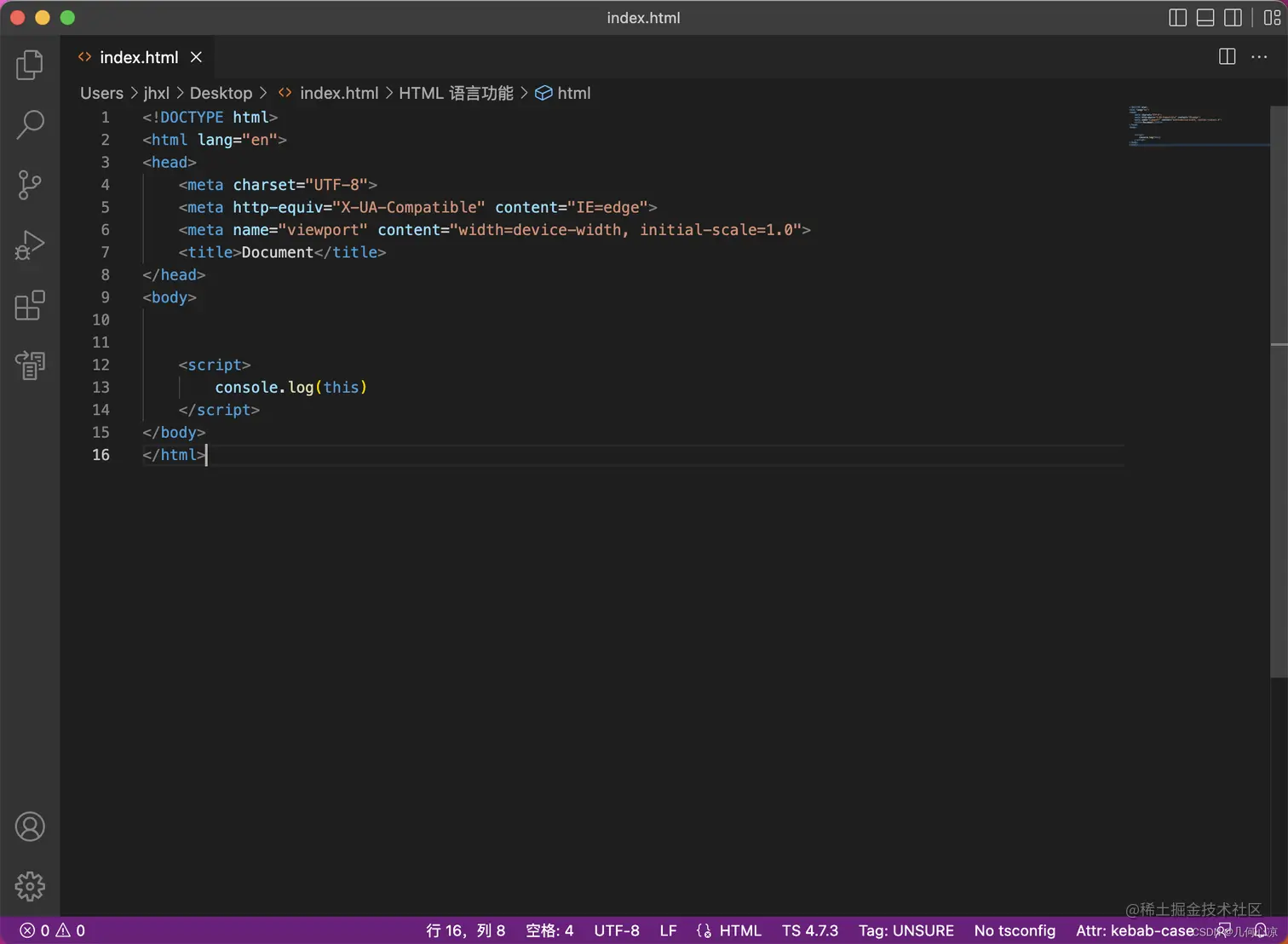Open Customize Layout from title bar
1288x944 pixels.
[1272, 18]
